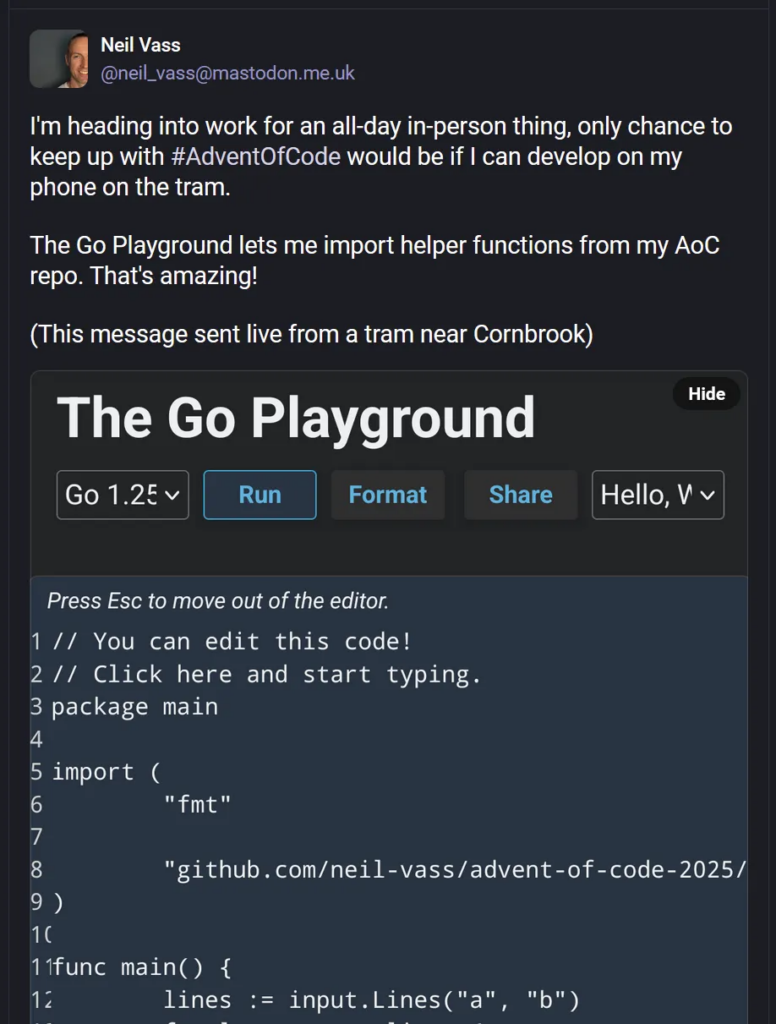Open Neil Vass's profile avatar
This screenshot has width=776, height=1024.
click(59, 59)
